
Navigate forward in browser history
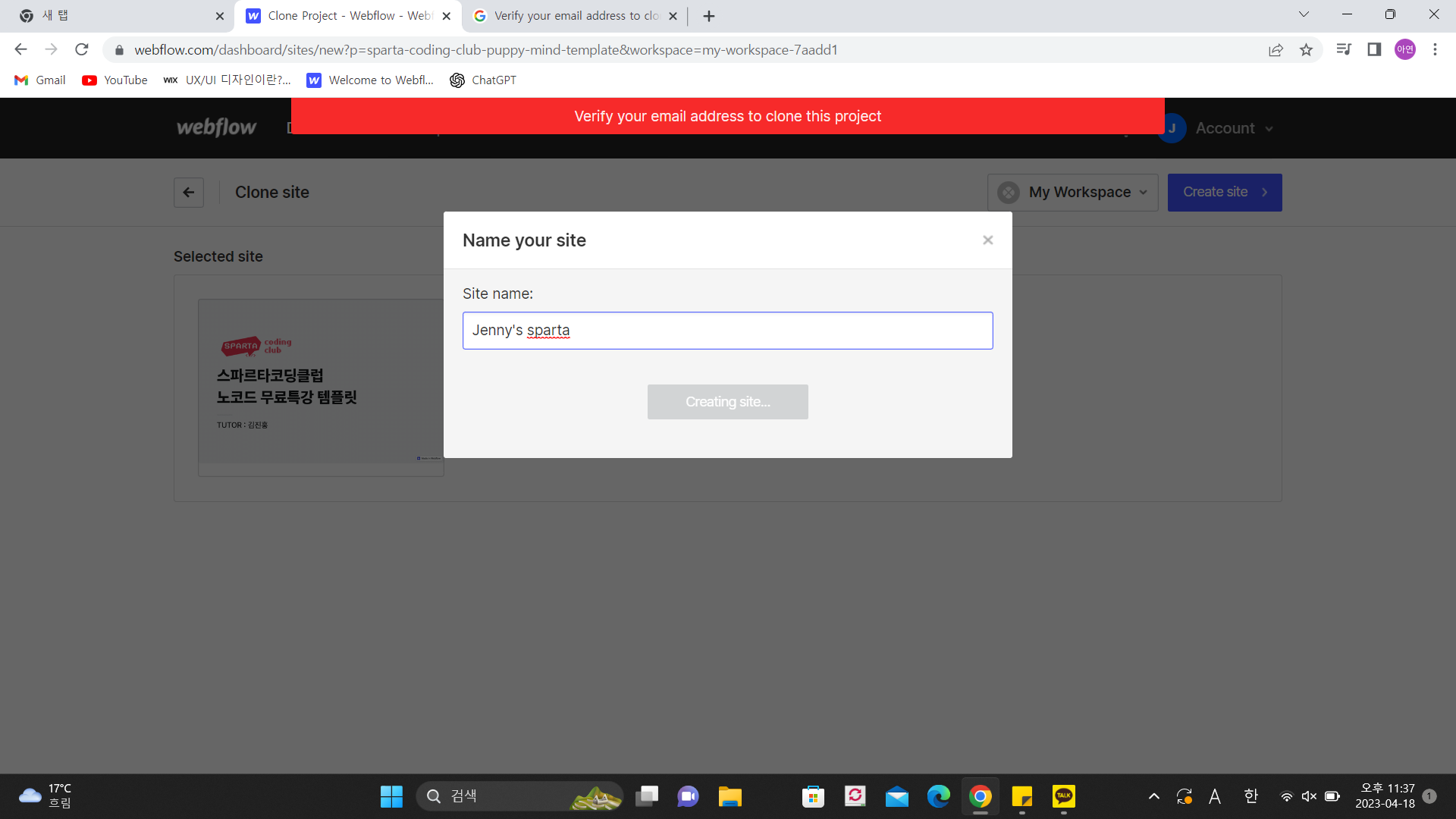[x=51, y=50]
